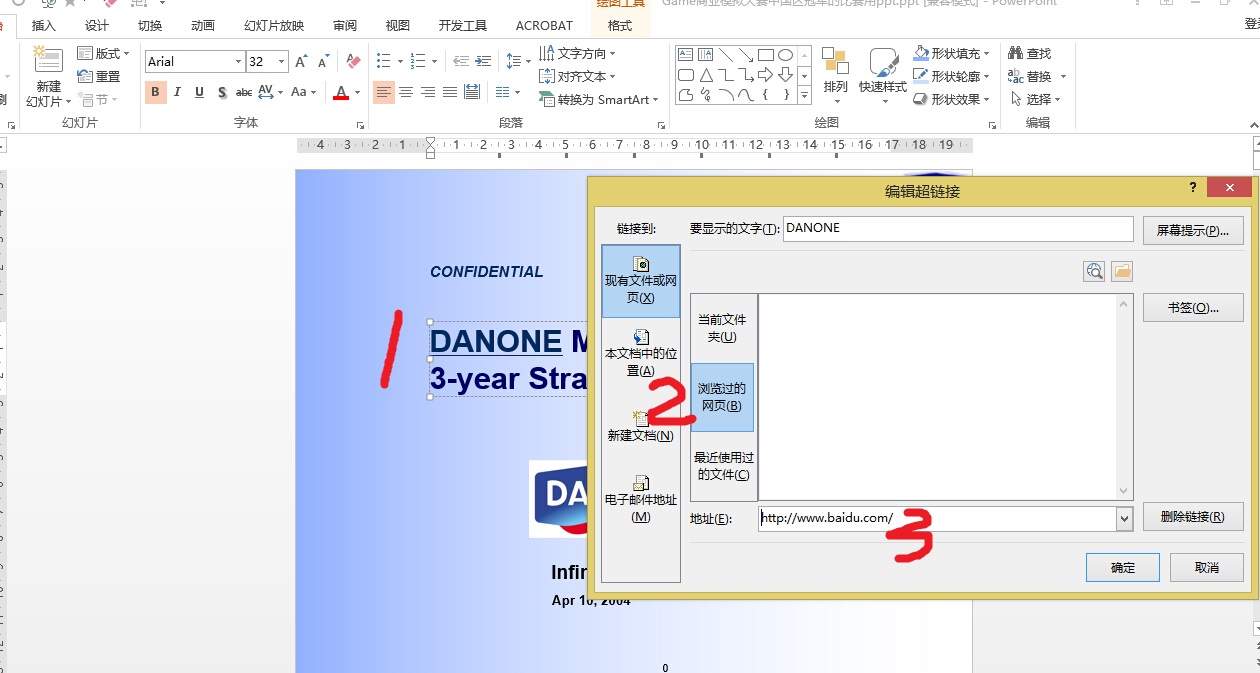Select Place in This Document option
1260x673 pixels.
click(x=641, y=353)
